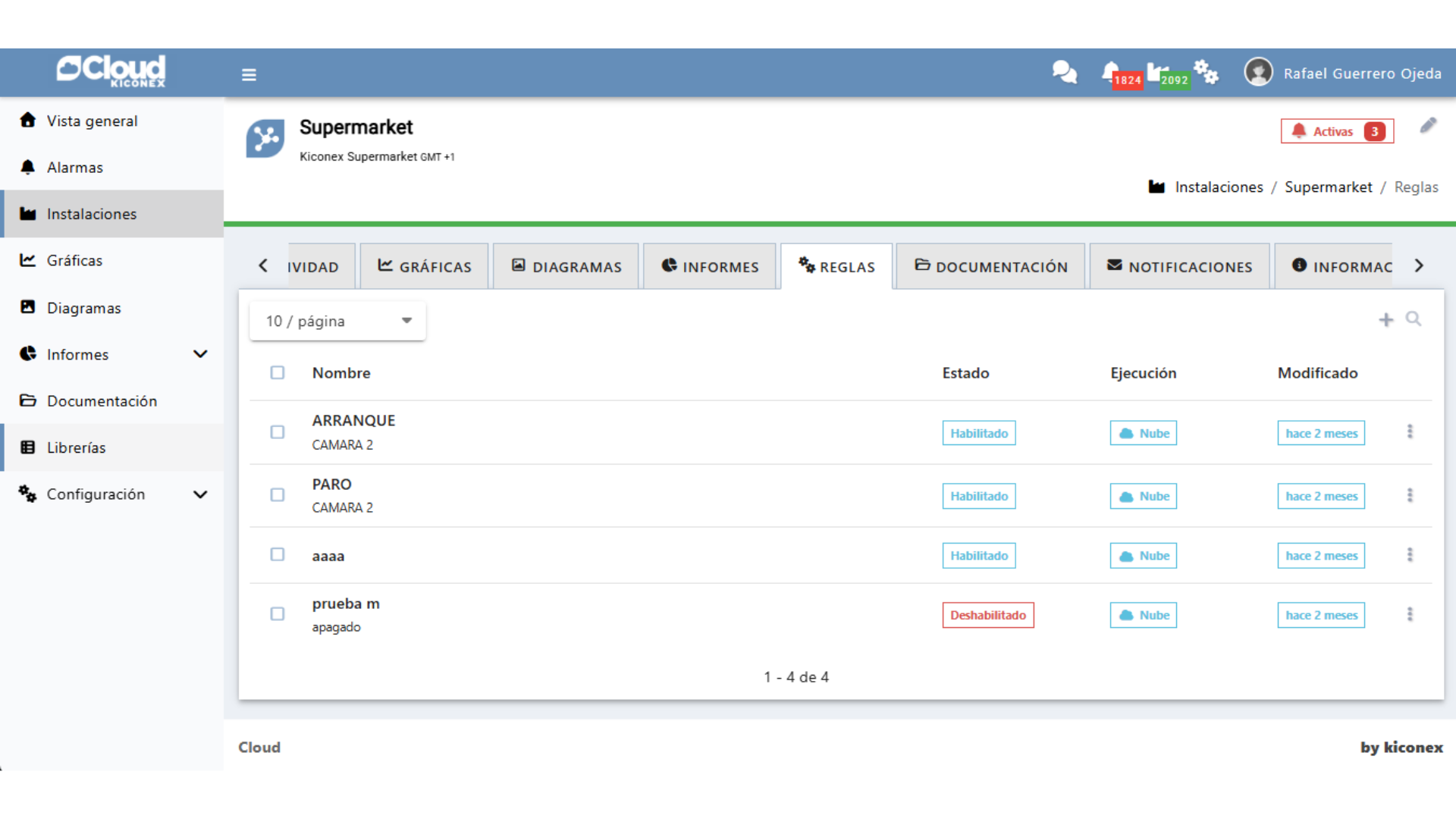Expand Configuración sidebar section
Viewport: 1456px width, 819px height.
pyautogui.click(x=200, y=494)
